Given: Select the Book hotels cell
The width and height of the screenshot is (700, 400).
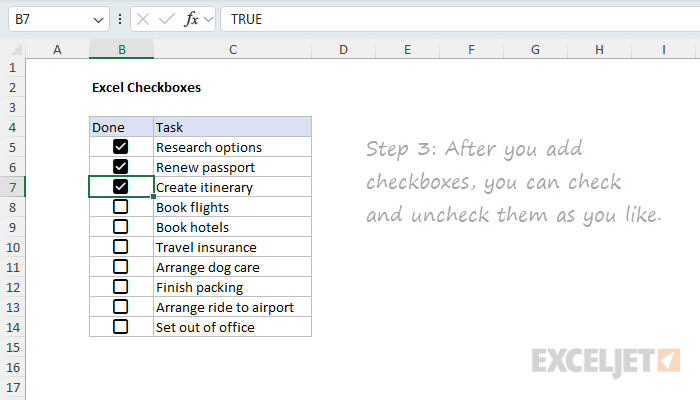Looking at the screenshot, I should pos(233,227).
